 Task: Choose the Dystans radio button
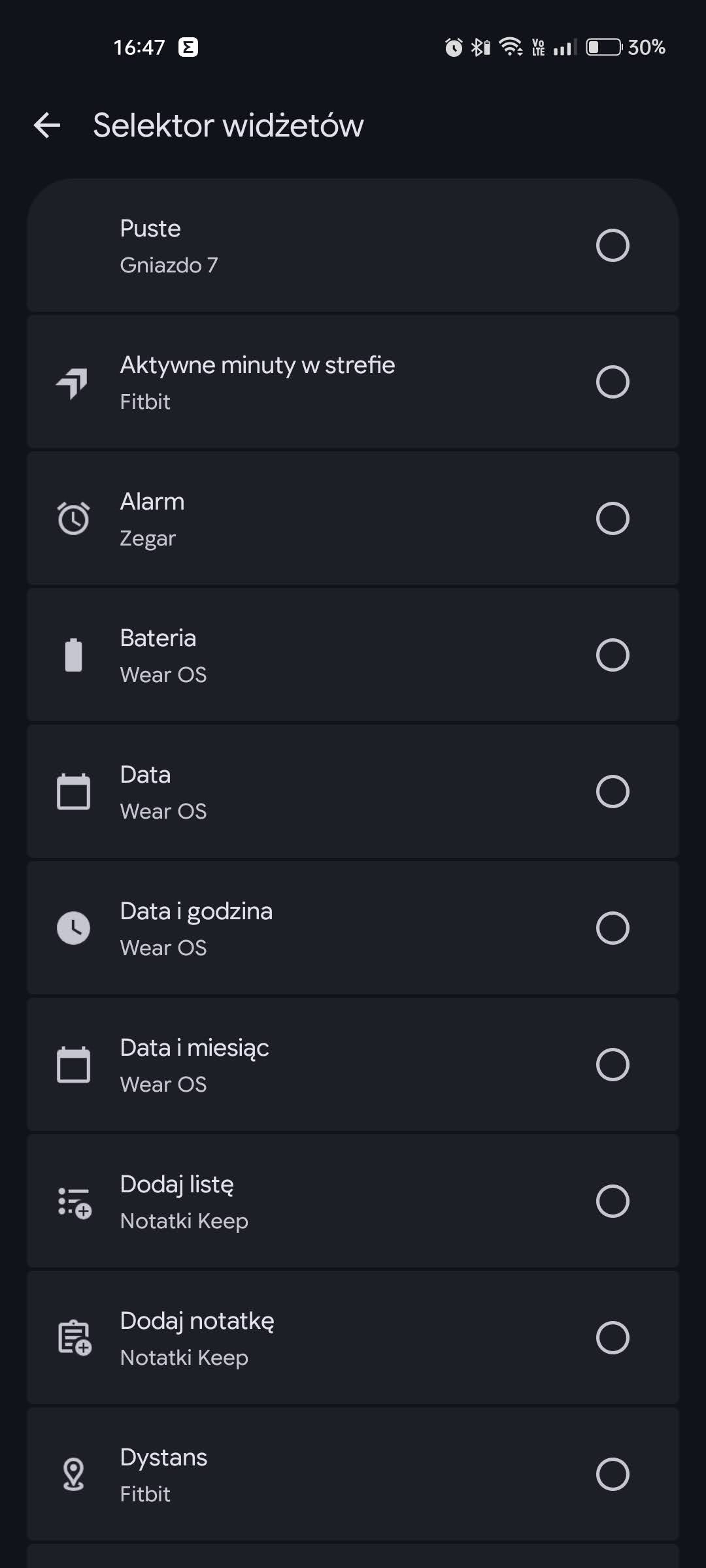[613, 1475]
